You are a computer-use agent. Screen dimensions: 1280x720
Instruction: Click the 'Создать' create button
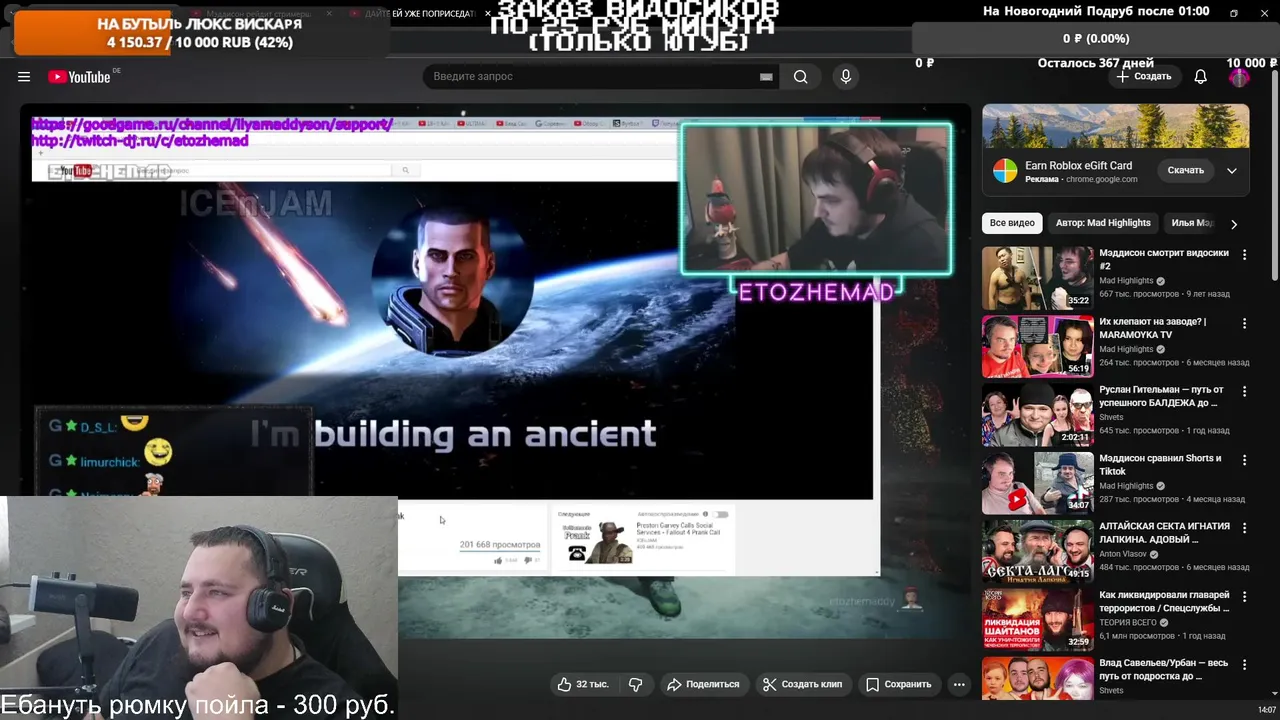[x=1144, y=77]
